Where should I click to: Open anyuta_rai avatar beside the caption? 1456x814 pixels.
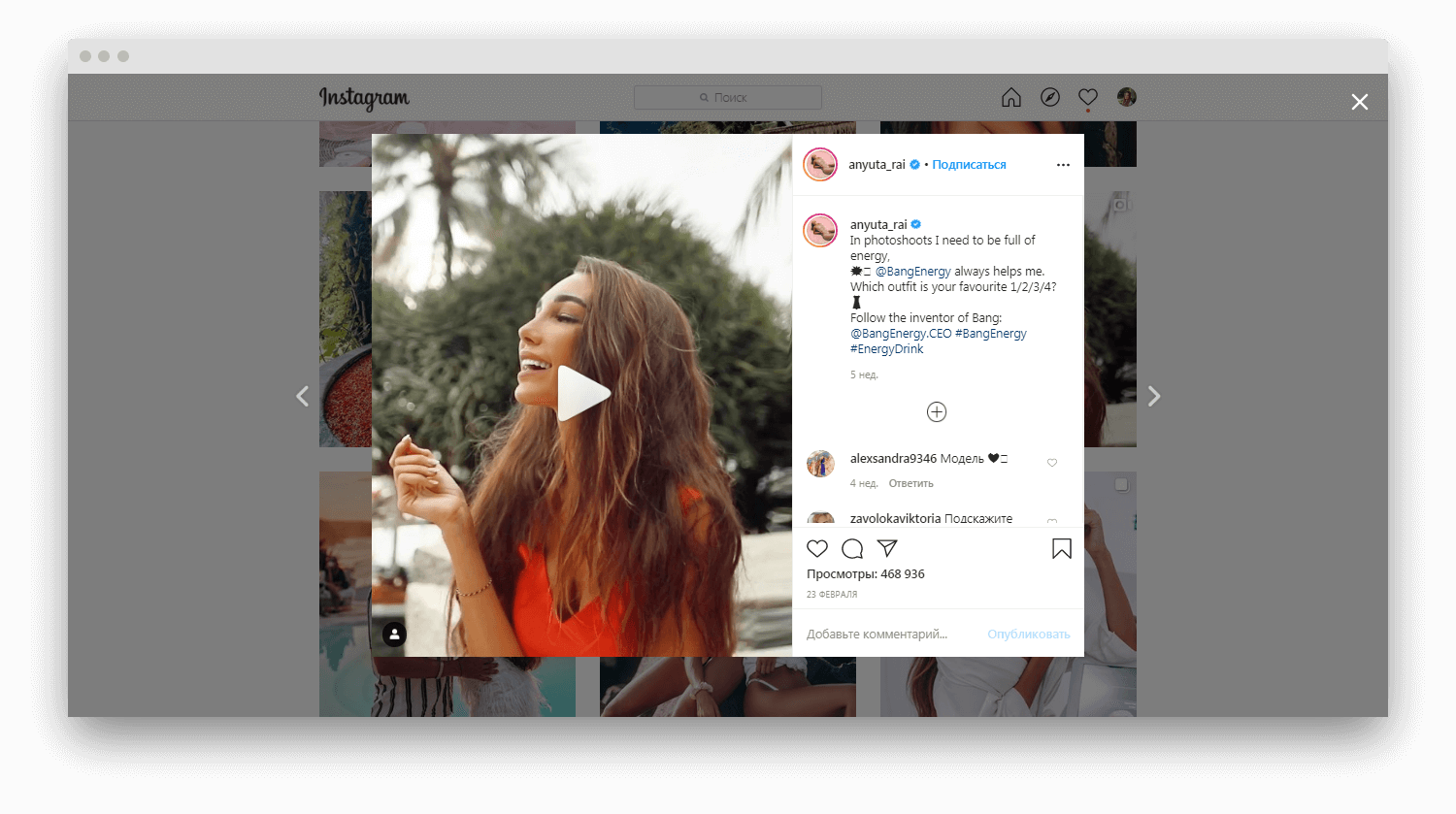(820, 231)
